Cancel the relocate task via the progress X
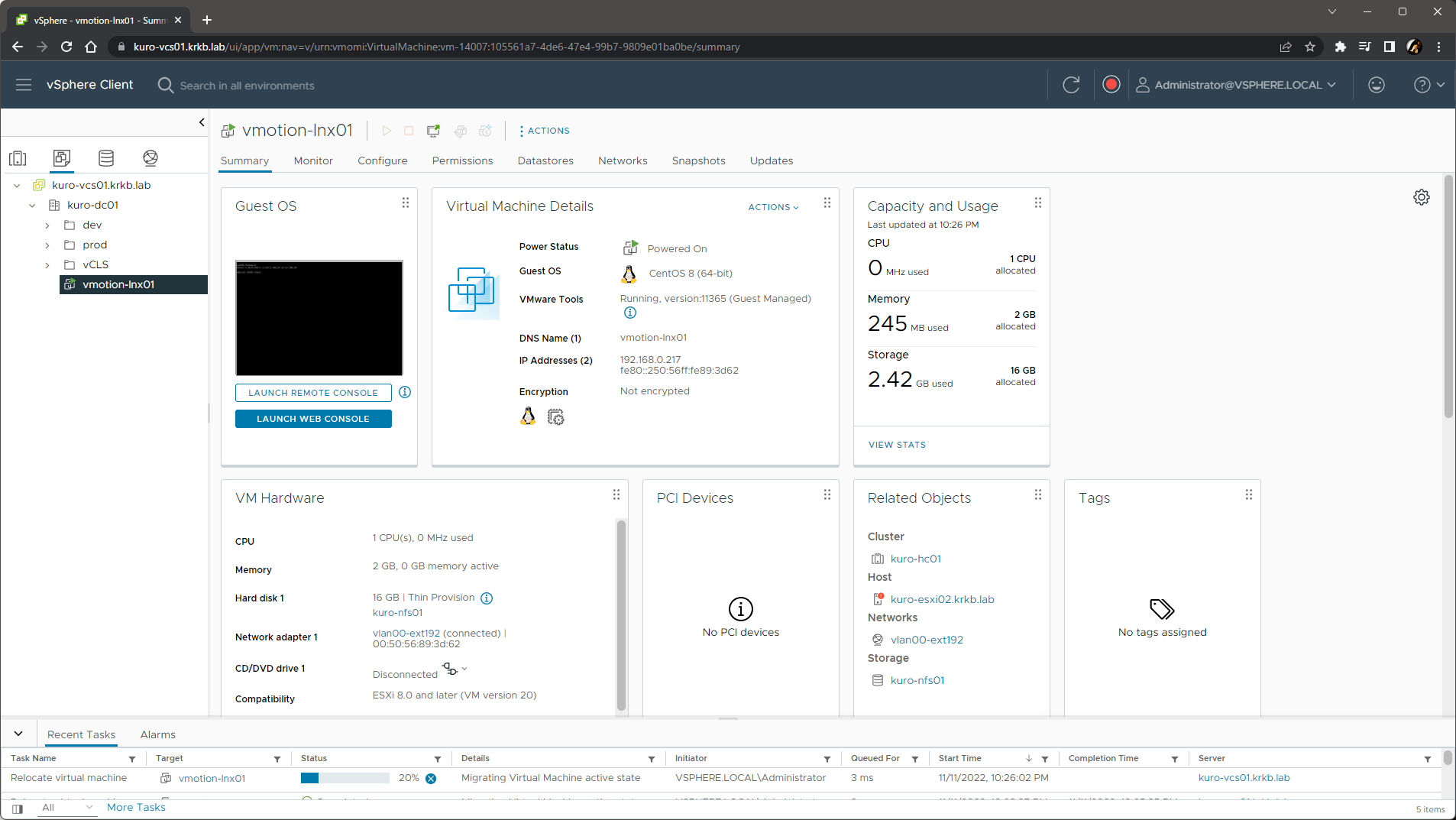This screenshot has height=820, width=1456. (430, 778)
